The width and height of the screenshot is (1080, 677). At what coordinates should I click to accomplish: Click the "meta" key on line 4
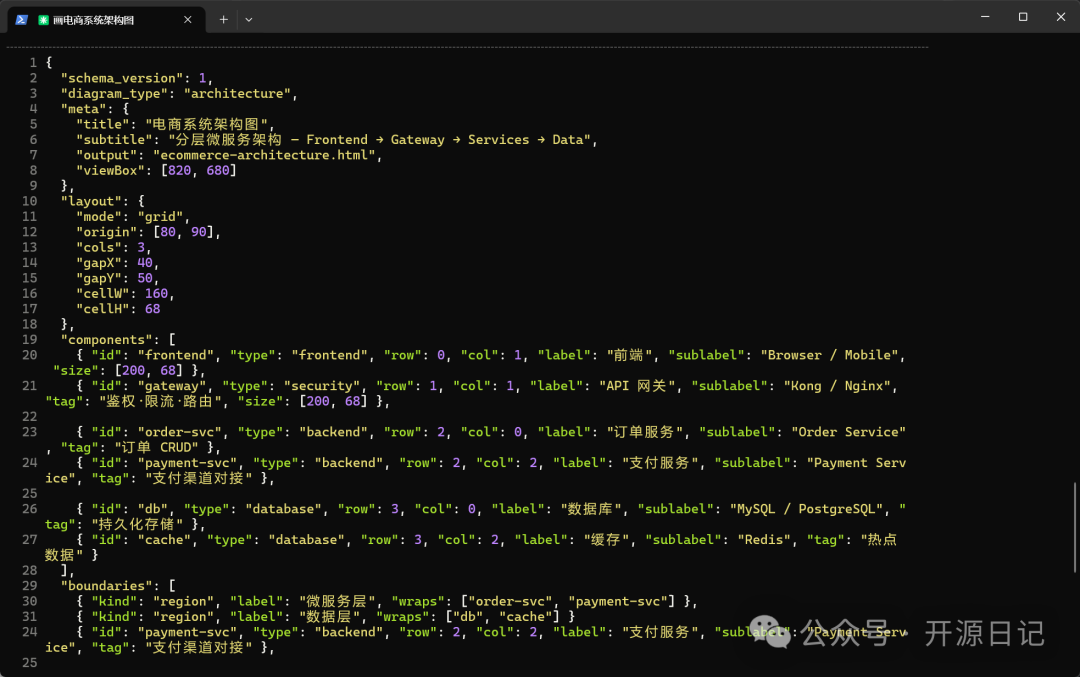point(83,109)
